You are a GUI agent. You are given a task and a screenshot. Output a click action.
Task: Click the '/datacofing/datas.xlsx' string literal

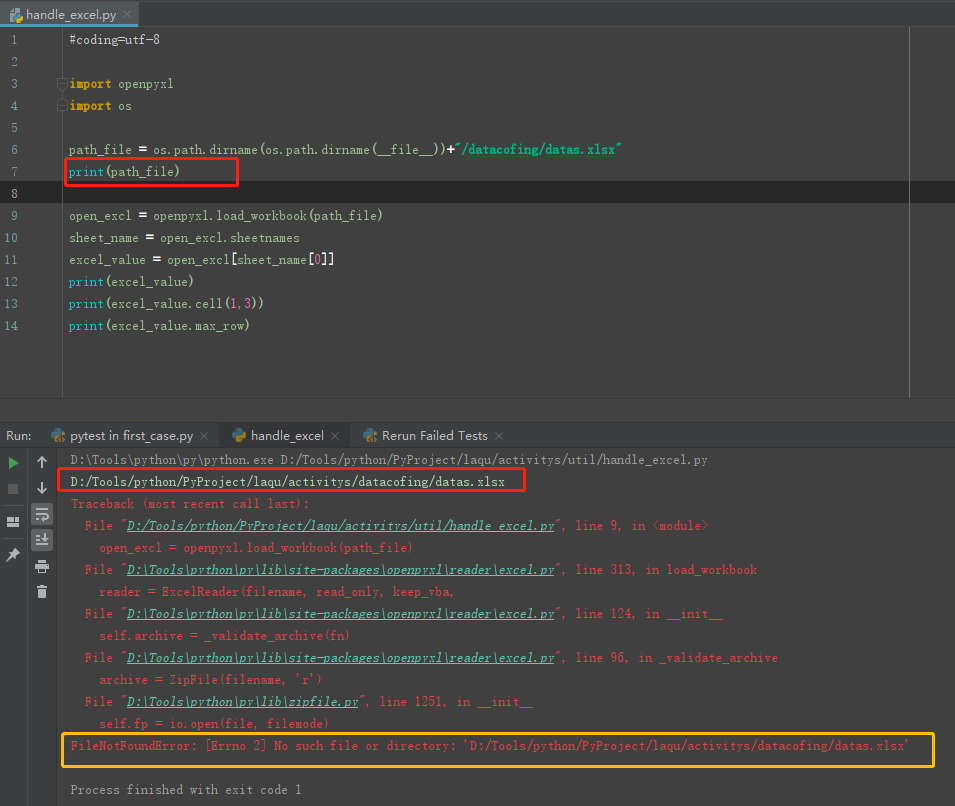click(x=539, y=149)
